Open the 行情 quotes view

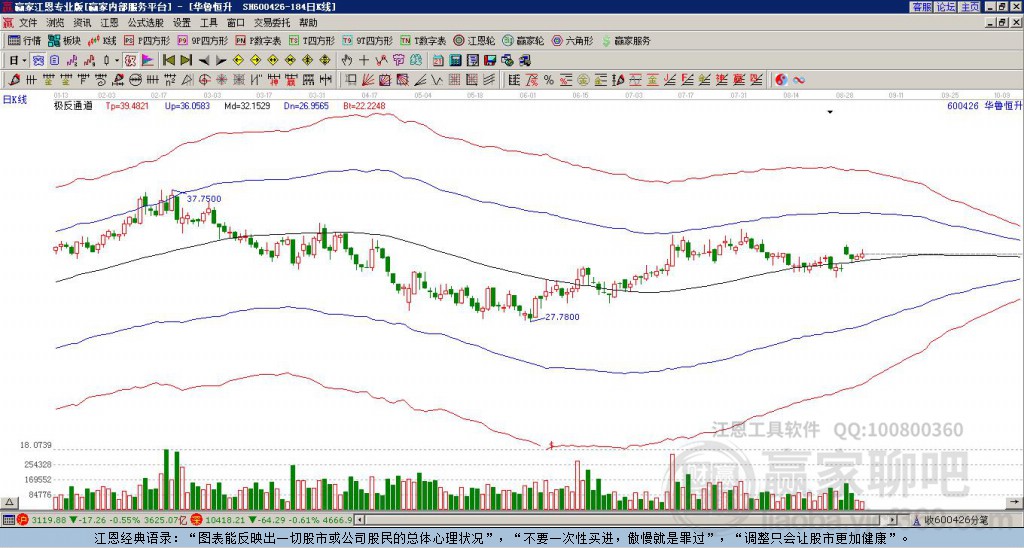(24, 40)
